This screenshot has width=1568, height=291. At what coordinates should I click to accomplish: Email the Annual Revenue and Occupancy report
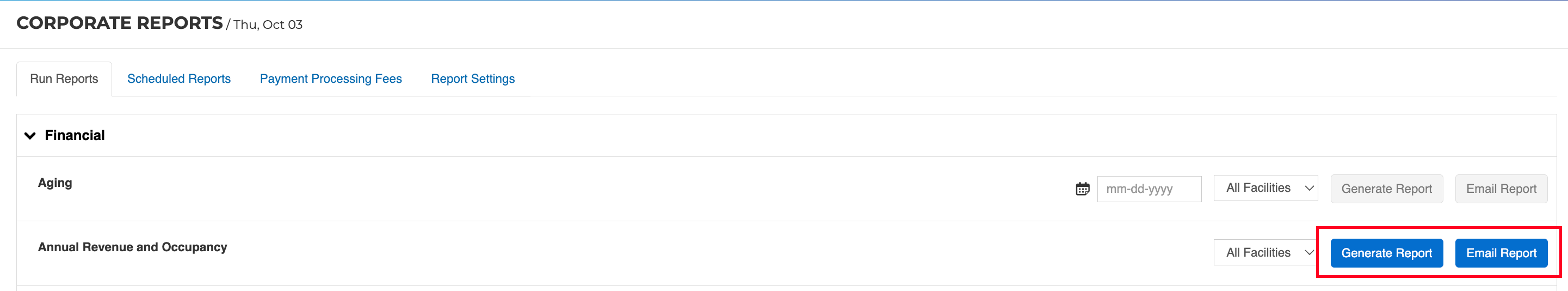tap(1501, 253)
